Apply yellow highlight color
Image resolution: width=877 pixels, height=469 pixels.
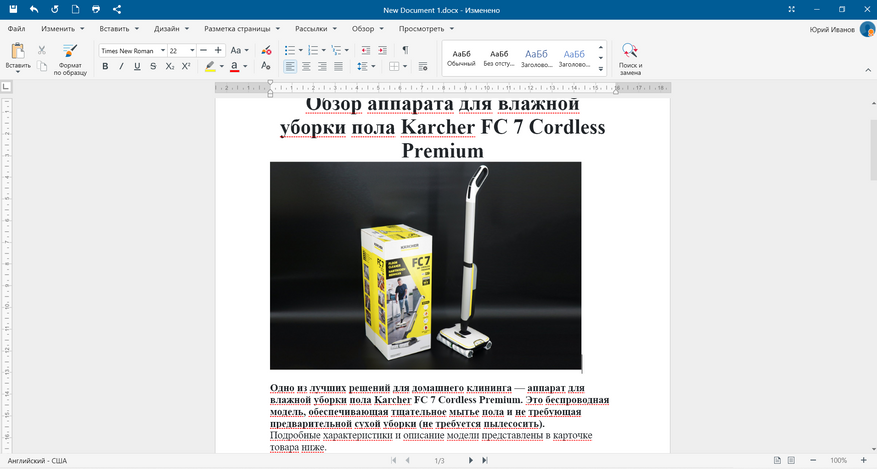(210, 67)
